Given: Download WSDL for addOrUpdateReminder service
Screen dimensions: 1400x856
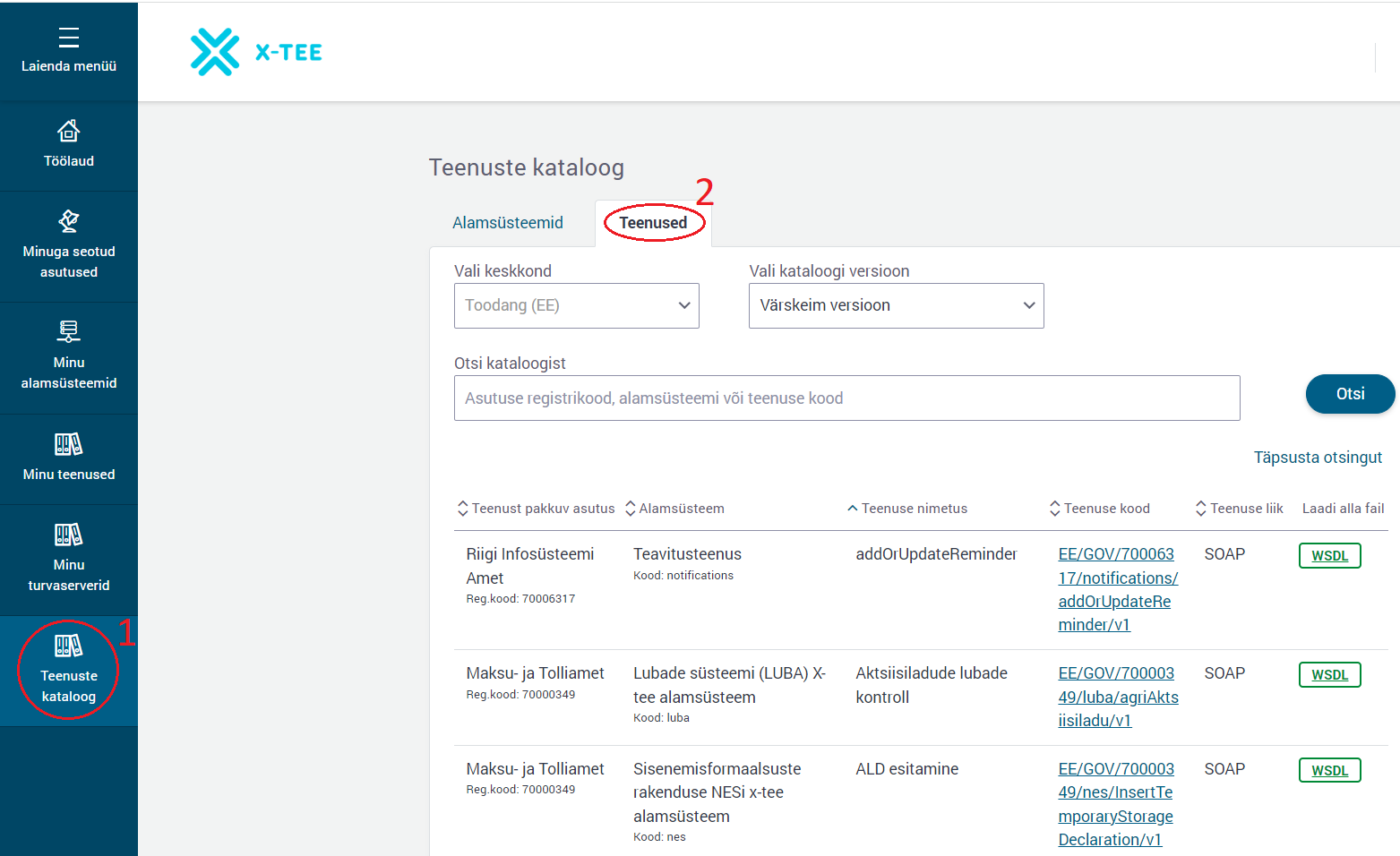Looking at the screenshot, I should (x=1329, y=556).
